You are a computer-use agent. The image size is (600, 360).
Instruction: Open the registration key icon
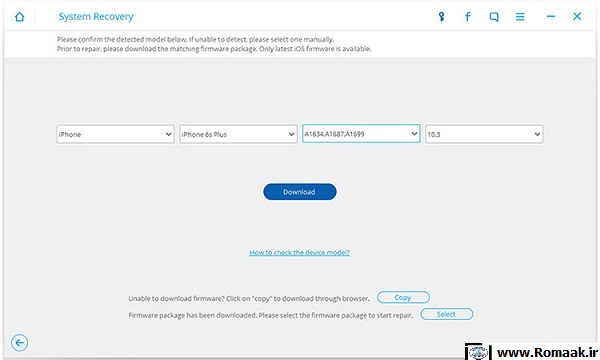441,16
